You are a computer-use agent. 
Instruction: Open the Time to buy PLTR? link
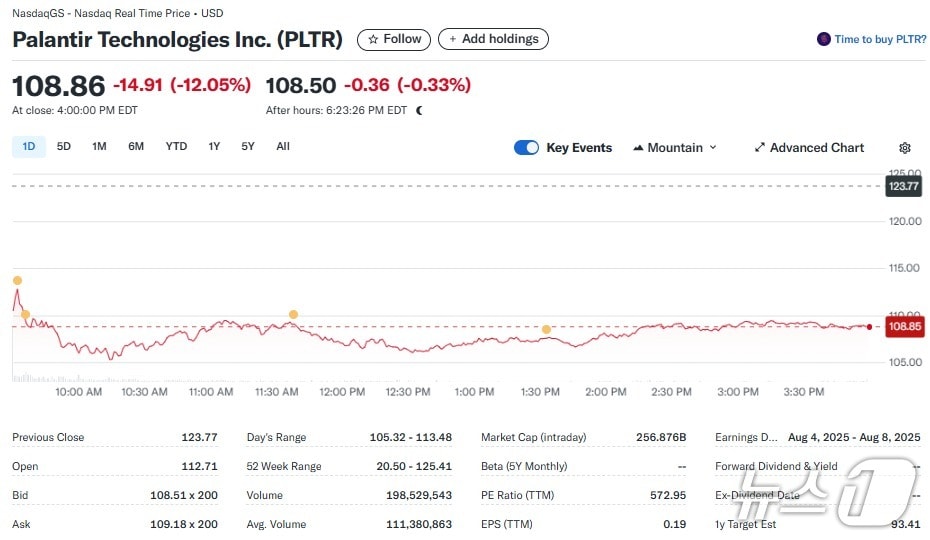pos(880,39)
